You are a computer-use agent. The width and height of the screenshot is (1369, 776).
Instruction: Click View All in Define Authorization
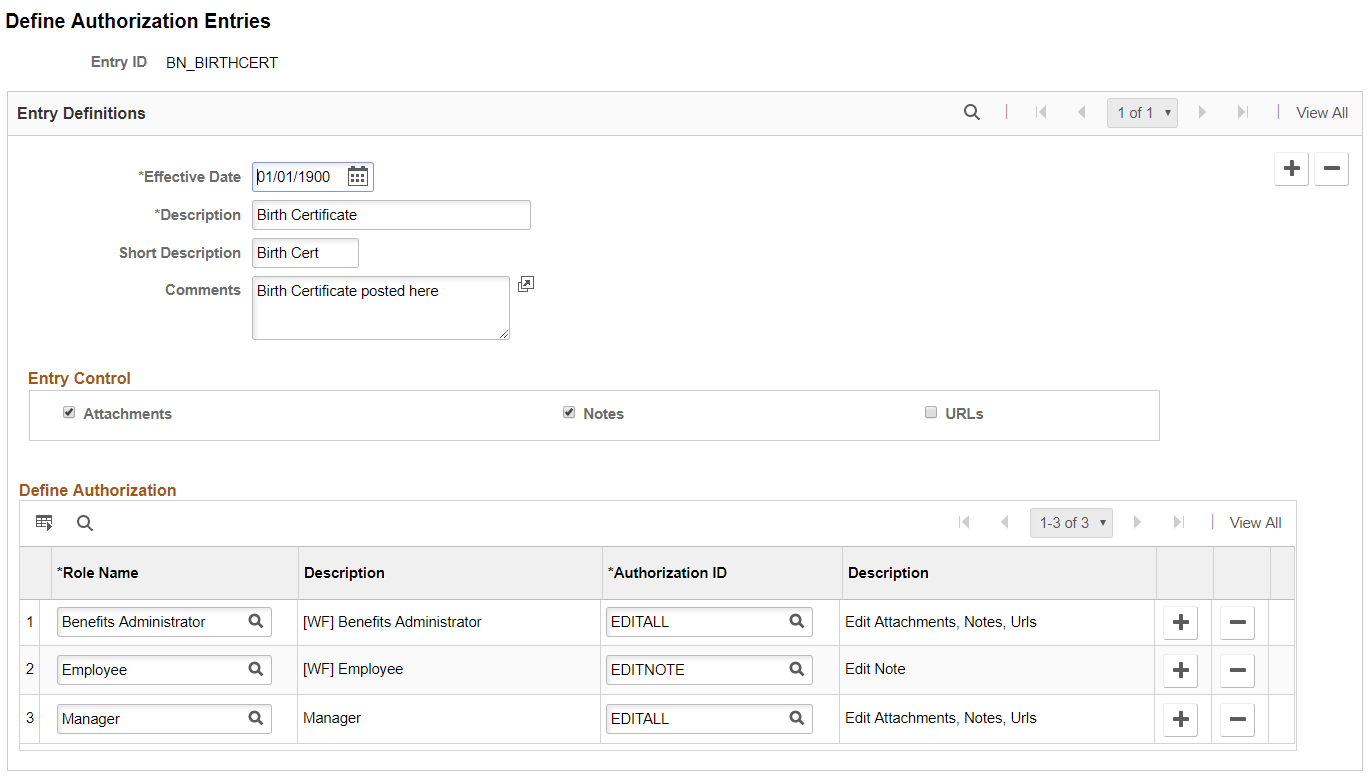click(x=1255, y=522)
